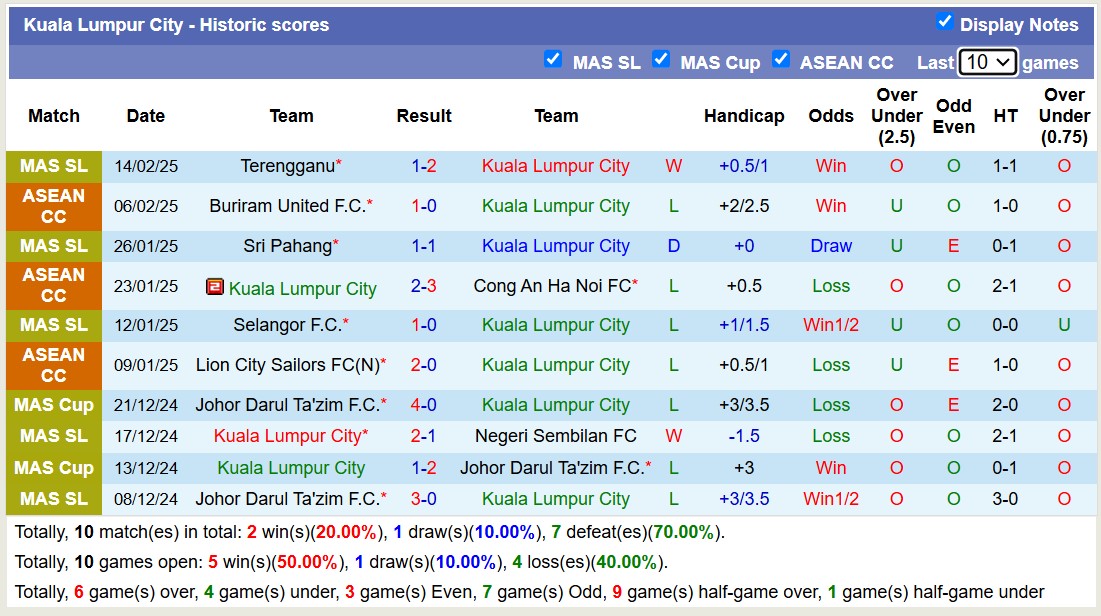Click the Date column header
The width and height of the screenshot is (1101, 616).
click(146, 116)
